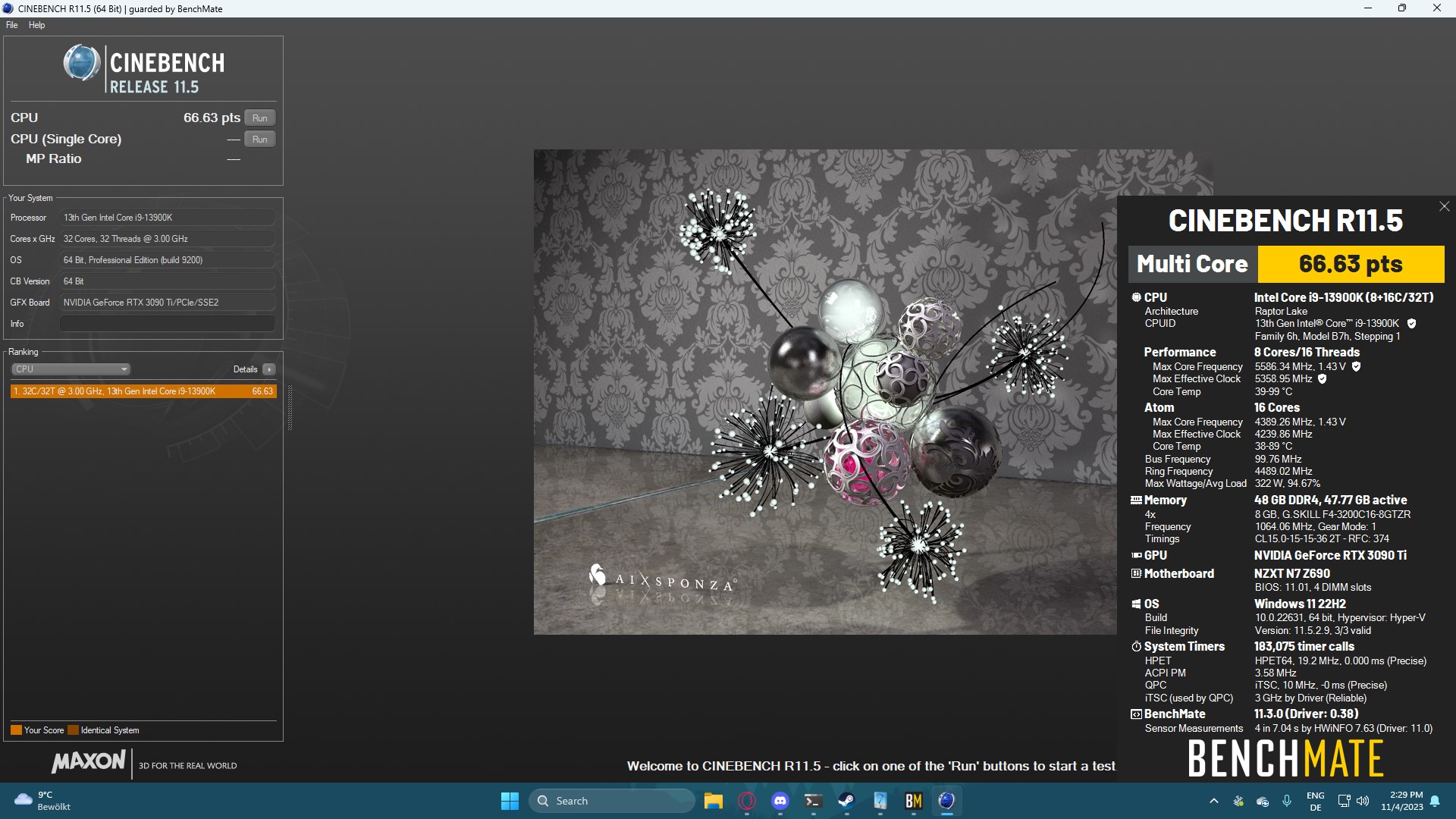
Task: Click the CB Version field value
Action: tap(168, 281)
